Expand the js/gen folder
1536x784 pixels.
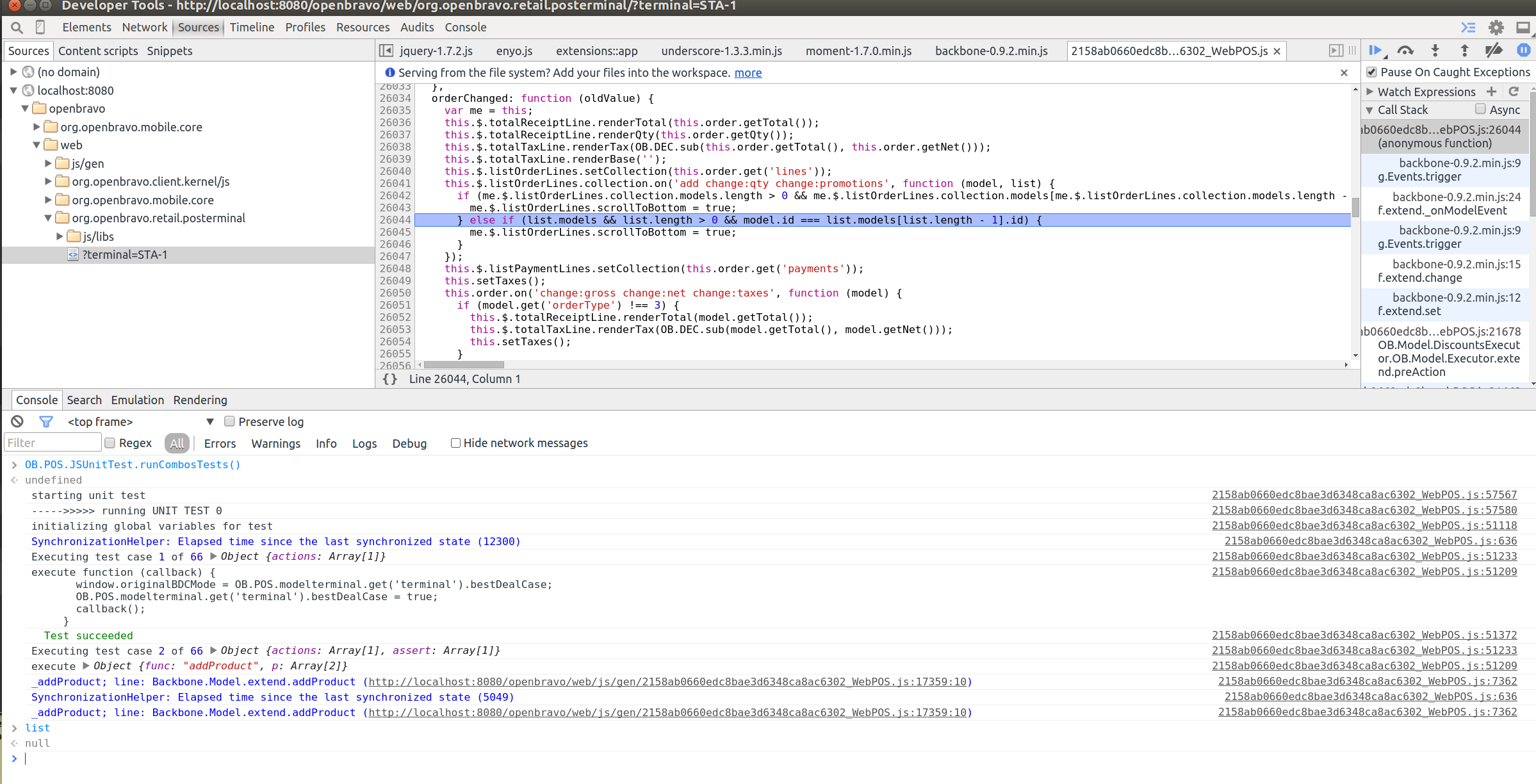pyautogui.click(x=48, y=163)
